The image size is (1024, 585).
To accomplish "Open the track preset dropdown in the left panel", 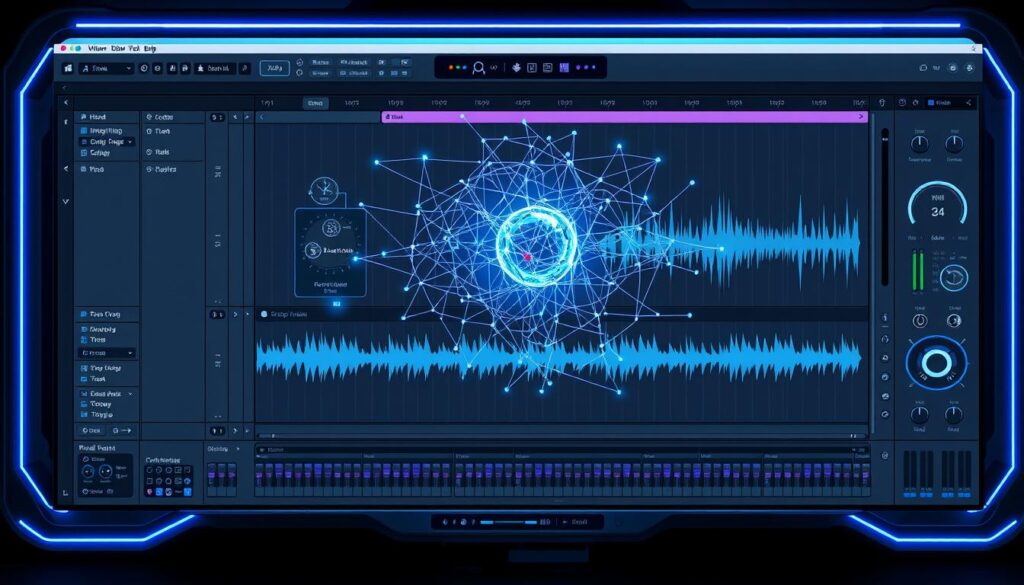I will click(105, 142).
